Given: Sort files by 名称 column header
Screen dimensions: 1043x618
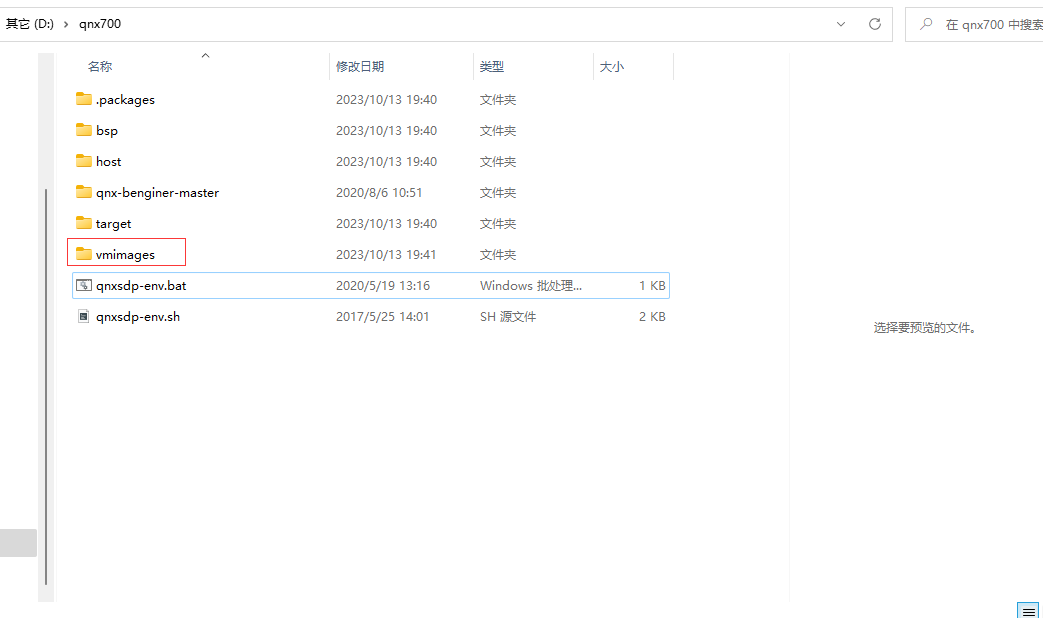Looking at the screenshot, I should click(100, 66).
